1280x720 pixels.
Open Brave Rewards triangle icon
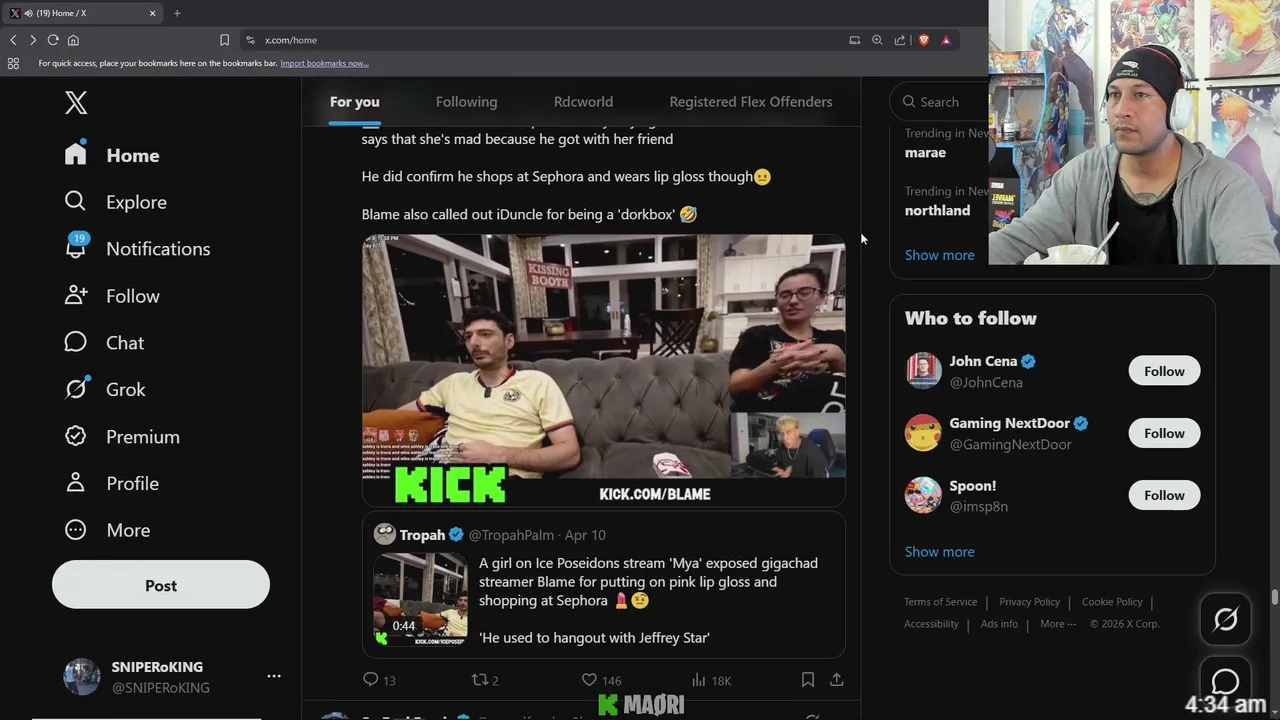[946, 40]
